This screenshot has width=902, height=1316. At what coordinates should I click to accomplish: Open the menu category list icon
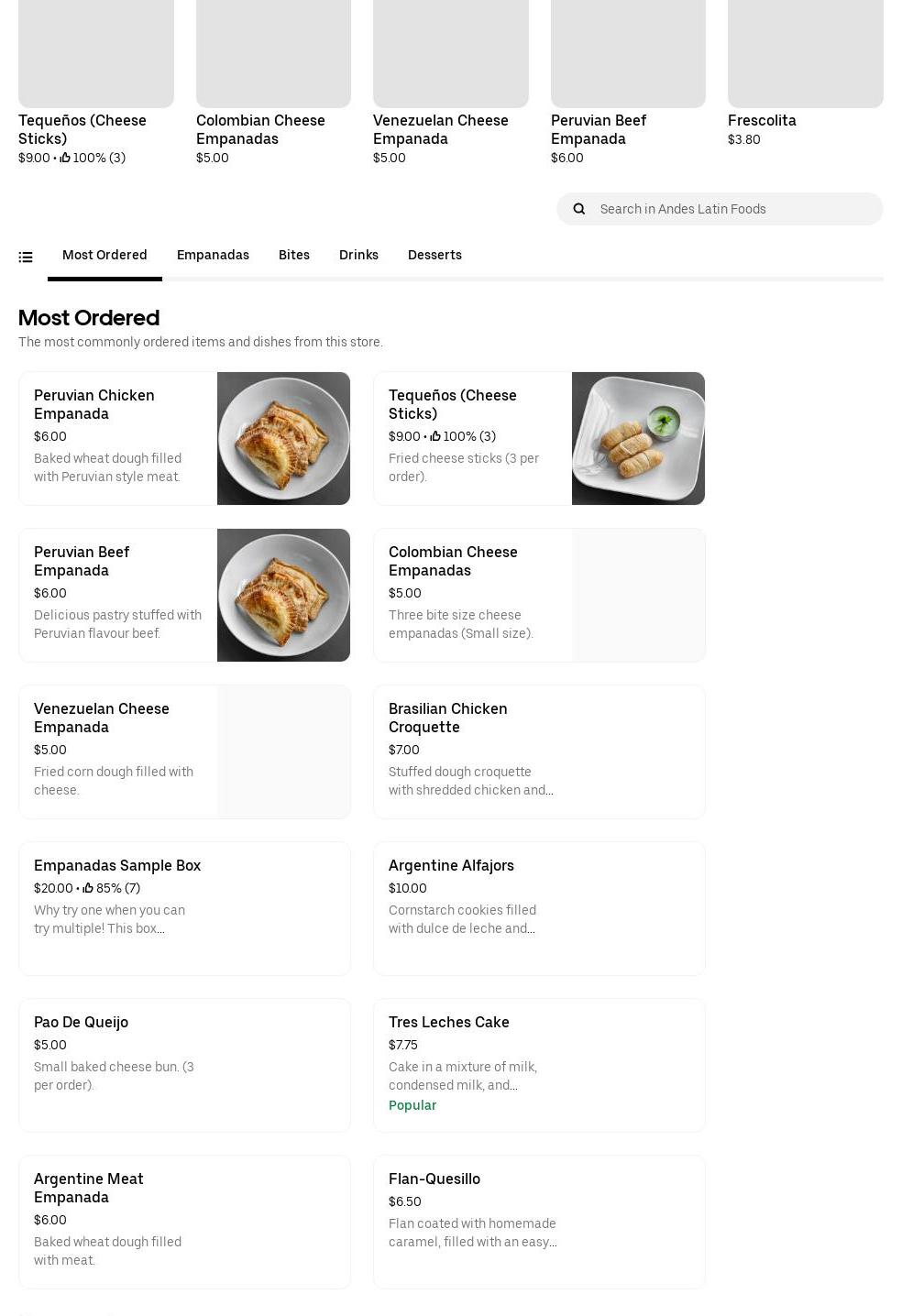click(x=26, y=258)
